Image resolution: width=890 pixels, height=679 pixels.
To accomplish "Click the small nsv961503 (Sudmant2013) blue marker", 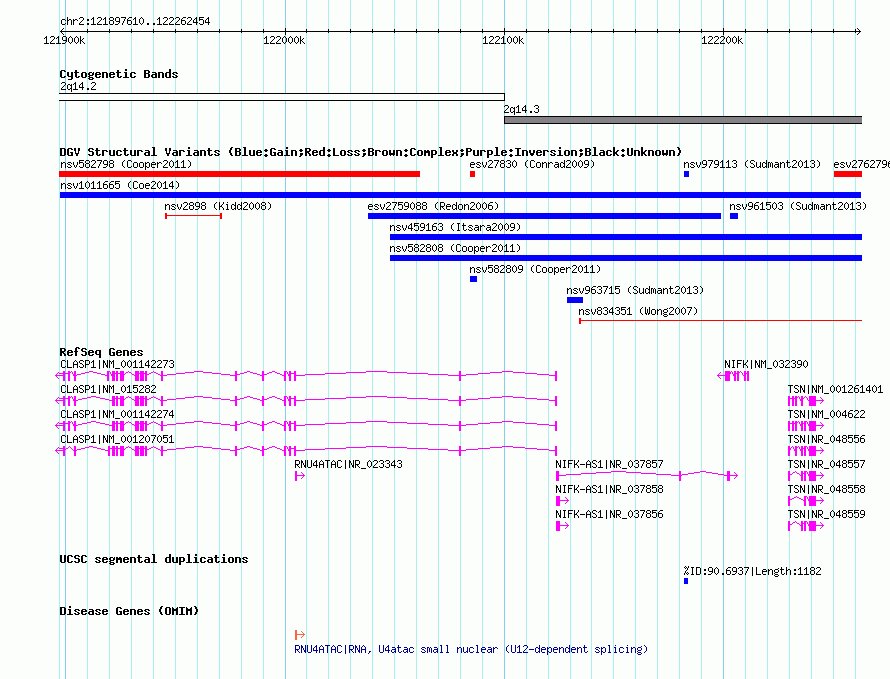I will [734, 216].
